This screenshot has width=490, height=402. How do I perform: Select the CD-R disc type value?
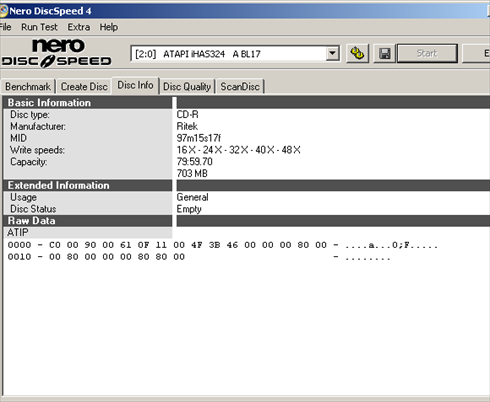tap(187, 115)
